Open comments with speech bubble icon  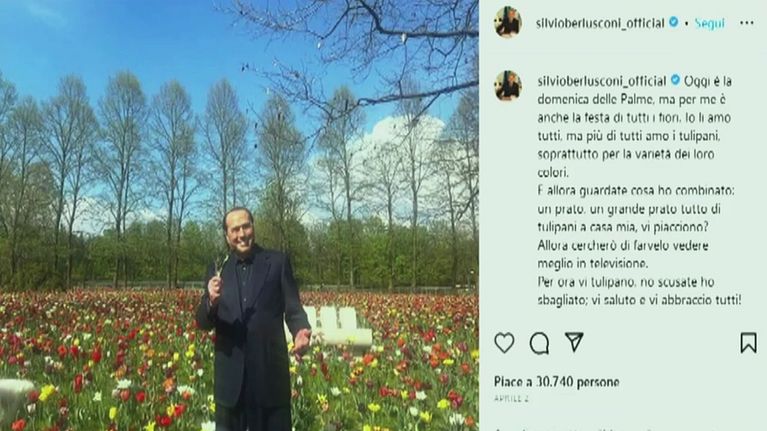(539, 343)
